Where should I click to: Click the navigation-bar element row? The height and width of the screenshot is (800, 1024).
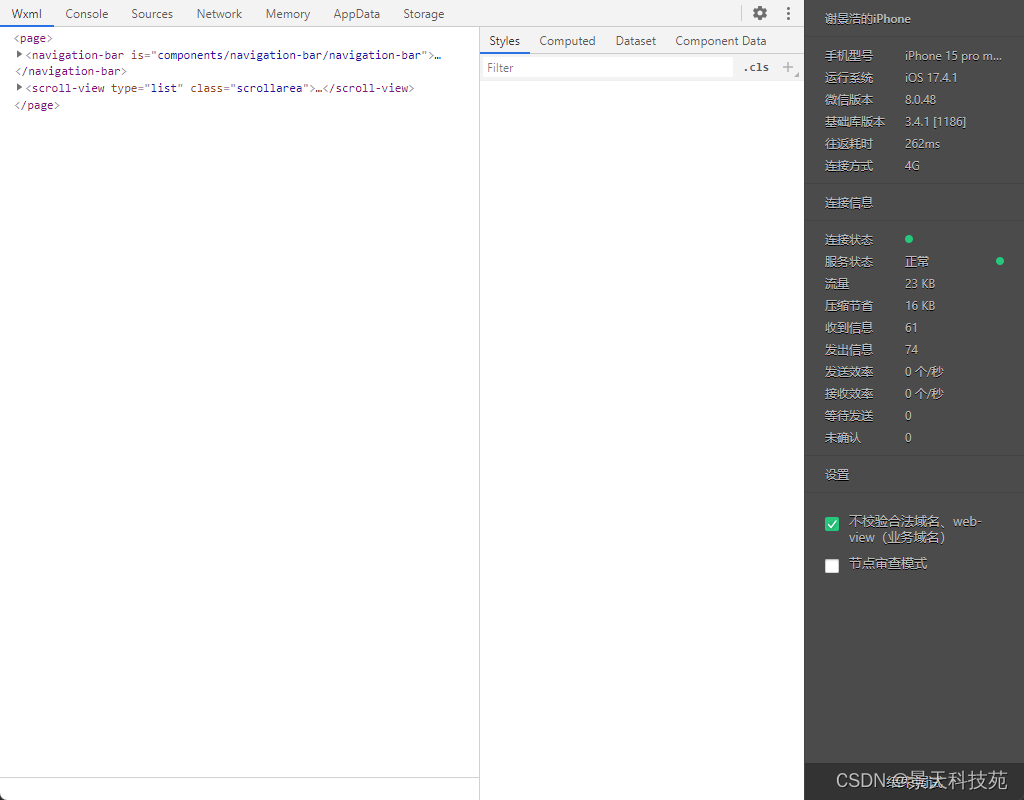(233, 56)
